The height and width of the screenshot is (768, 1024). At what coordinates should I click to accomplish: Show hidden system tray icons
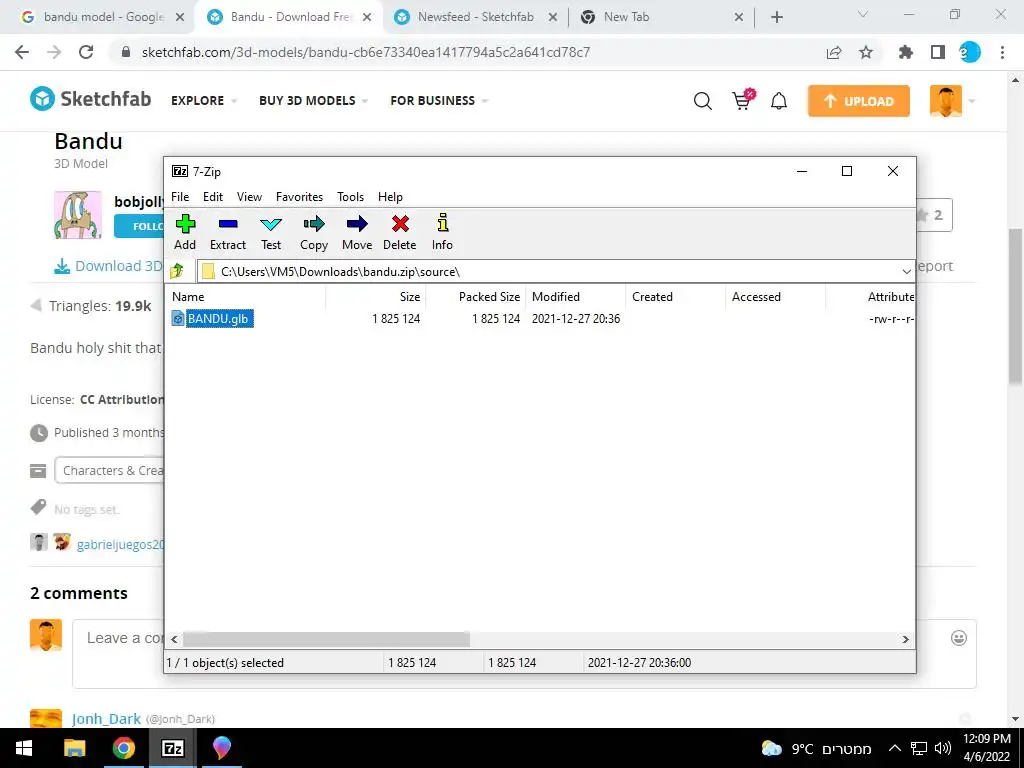click(x=895, y=748)
